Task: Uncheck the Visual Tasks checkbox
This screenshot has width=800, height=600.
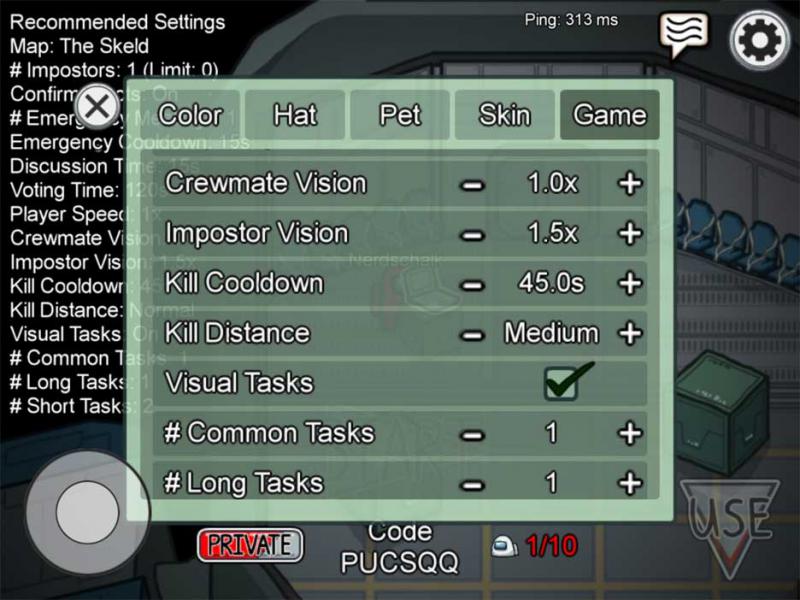Action: click(561, 383)
